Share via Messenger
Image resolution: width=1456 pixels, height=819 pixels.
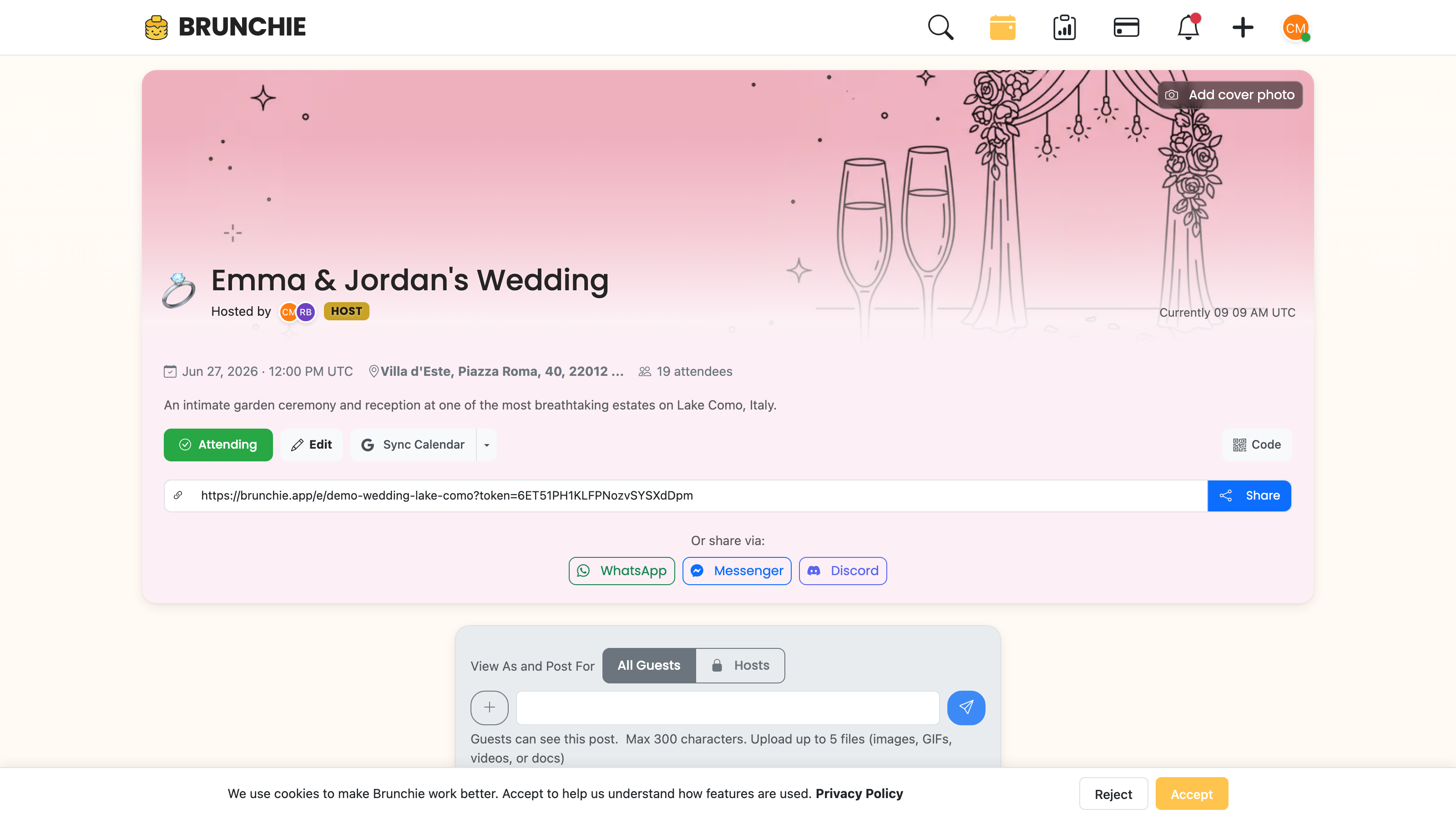click(737, 571)
